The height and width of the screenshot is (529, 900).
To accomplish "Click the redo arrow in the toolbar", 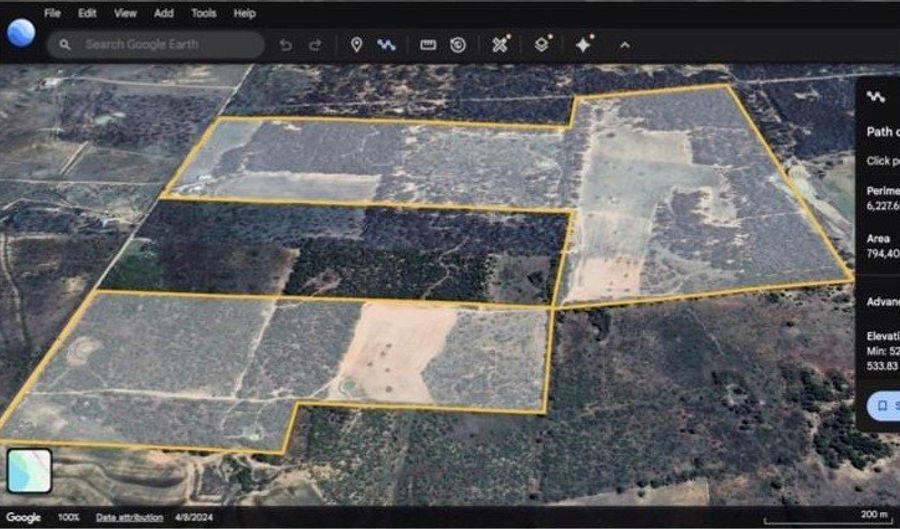I will (315, 45).
